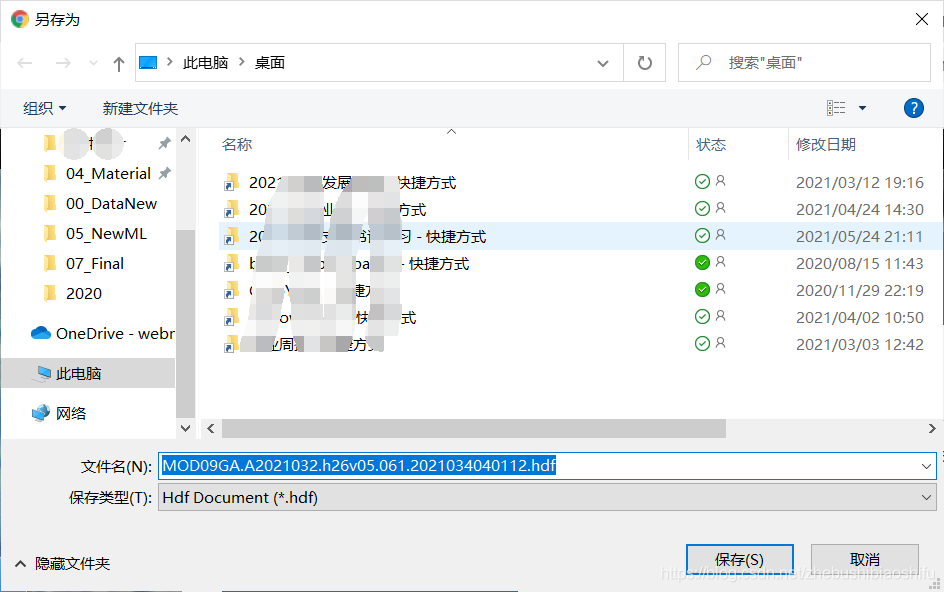Click the 文件名 input field
This screenshot has width=944, height=592.
click(547, 466)
